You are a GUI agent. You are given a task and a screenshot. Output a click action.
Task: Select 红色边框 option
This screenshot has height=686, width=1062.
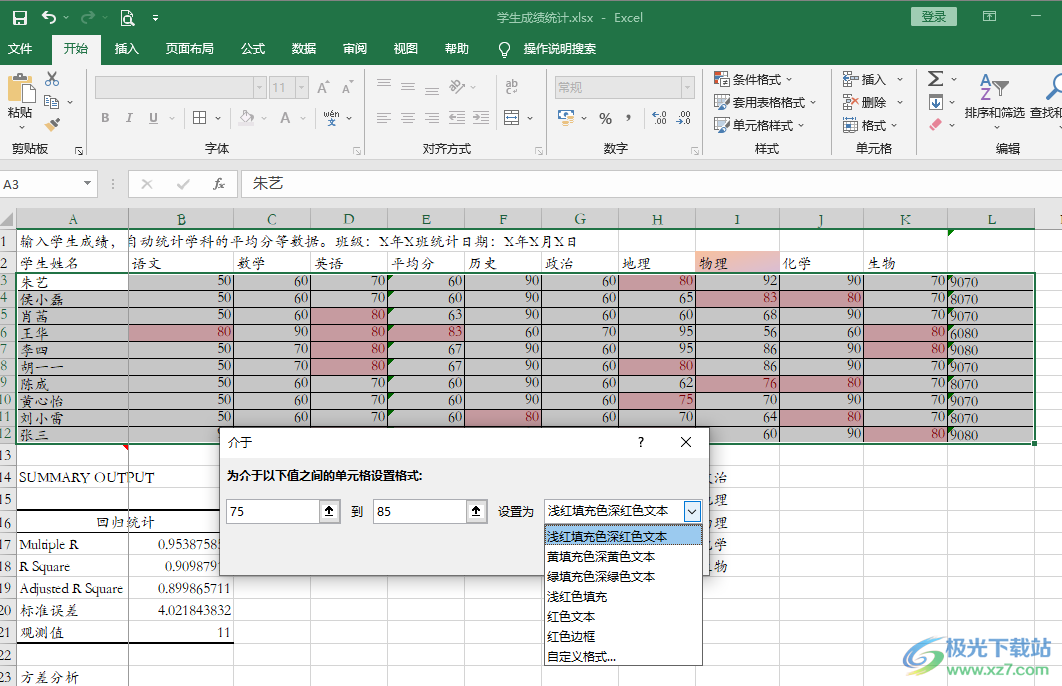[x=623, y=637]
